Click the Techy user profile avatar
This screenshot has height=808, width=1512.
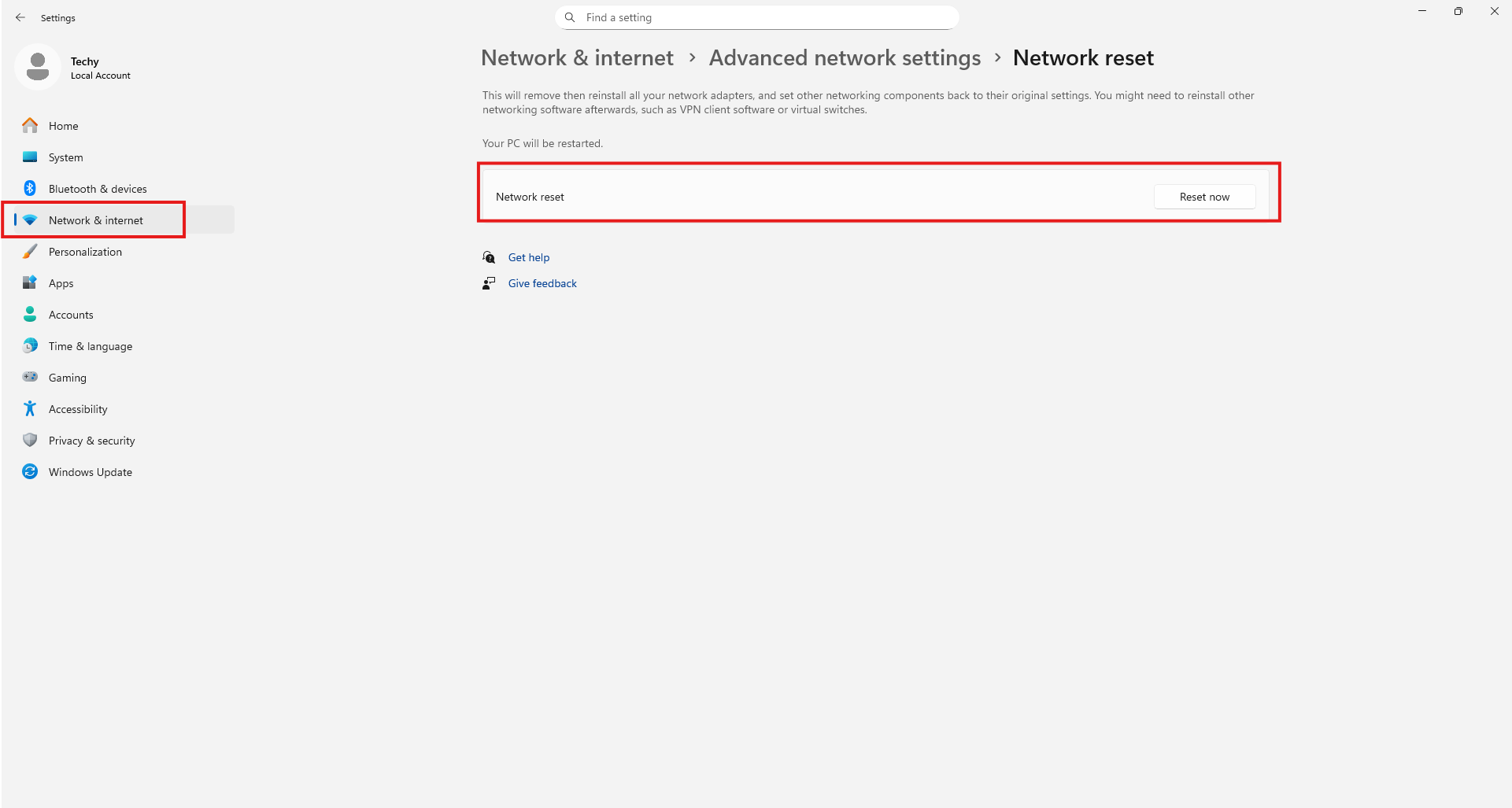[x=38, y=67]
